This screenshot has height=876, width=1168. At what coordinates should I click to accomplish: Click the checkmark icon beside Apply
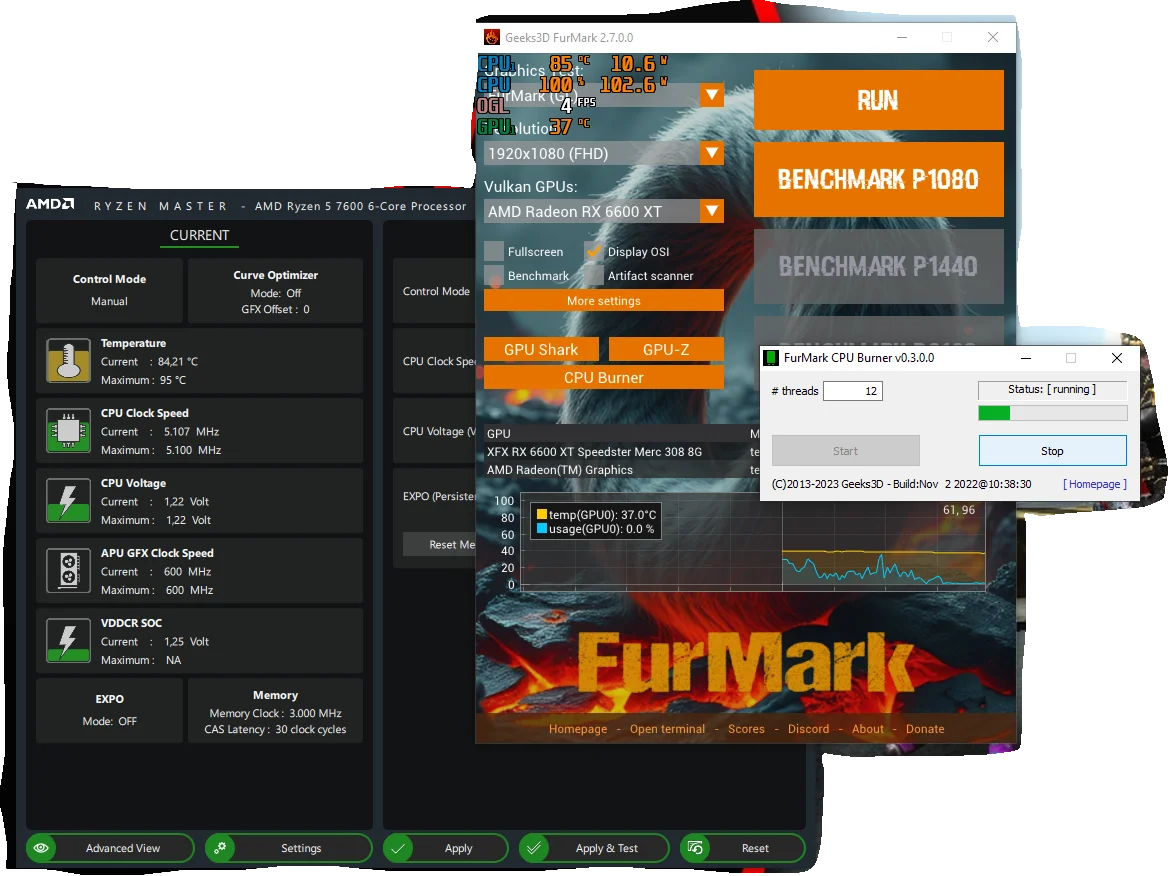pyautogui.click(x=399, y=848)
